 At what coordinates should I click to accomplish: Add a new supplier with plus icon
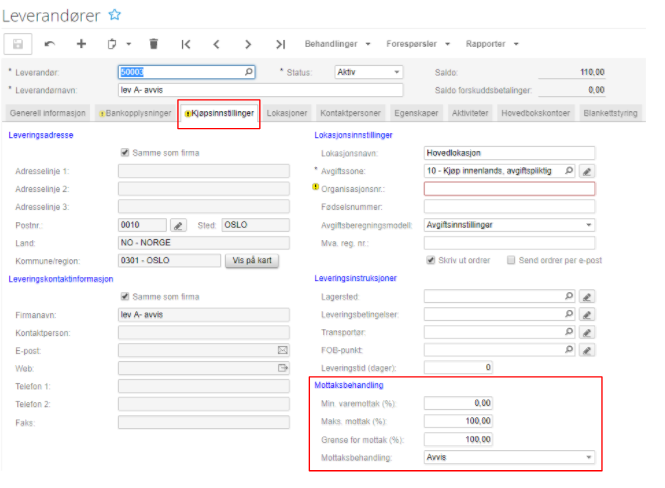[82, 44]
